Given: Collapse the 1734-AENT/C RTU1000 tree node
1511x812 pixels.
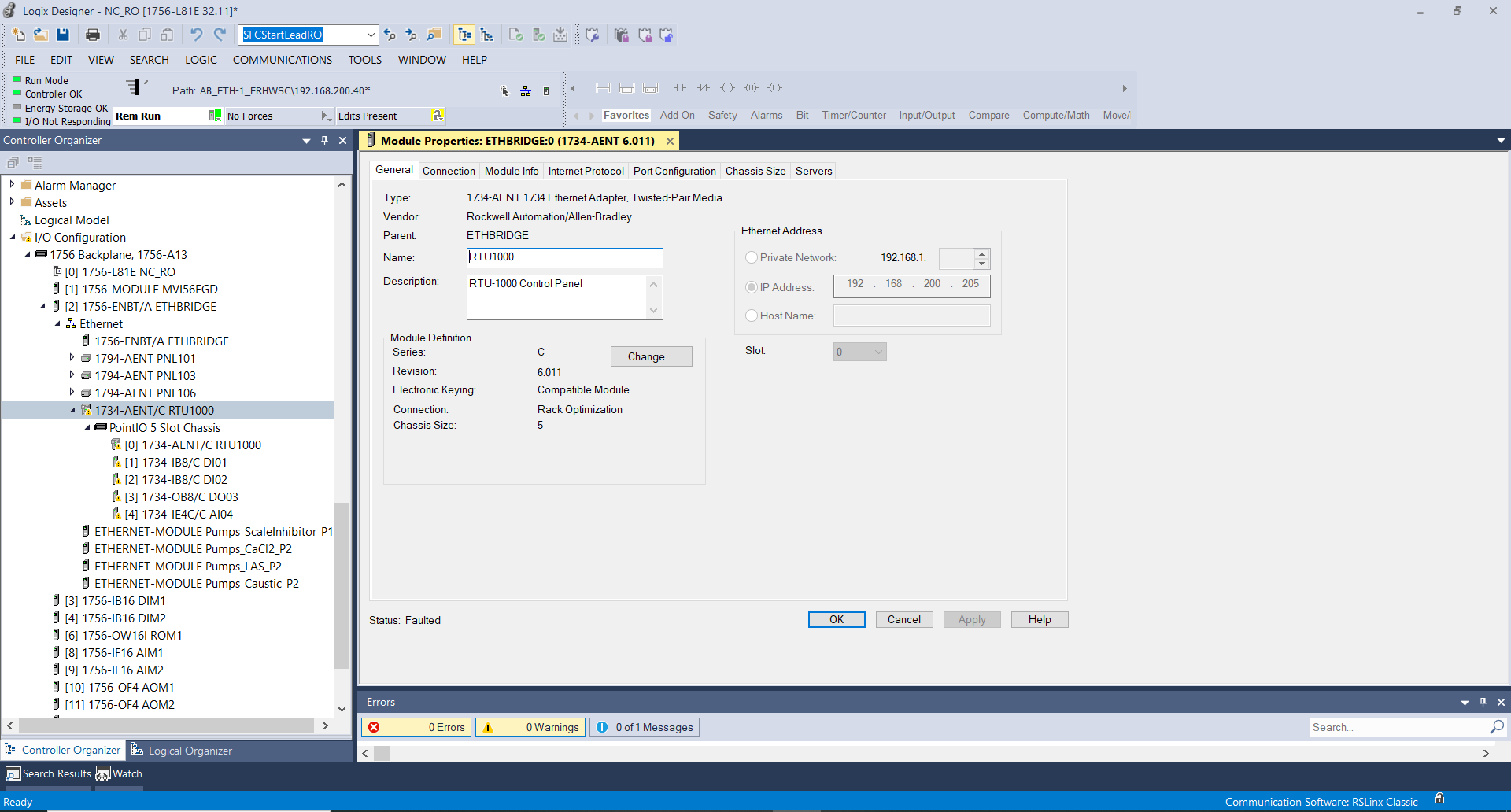Looking at the screenshot, I should pyautogui.click(x=72, y=411).
